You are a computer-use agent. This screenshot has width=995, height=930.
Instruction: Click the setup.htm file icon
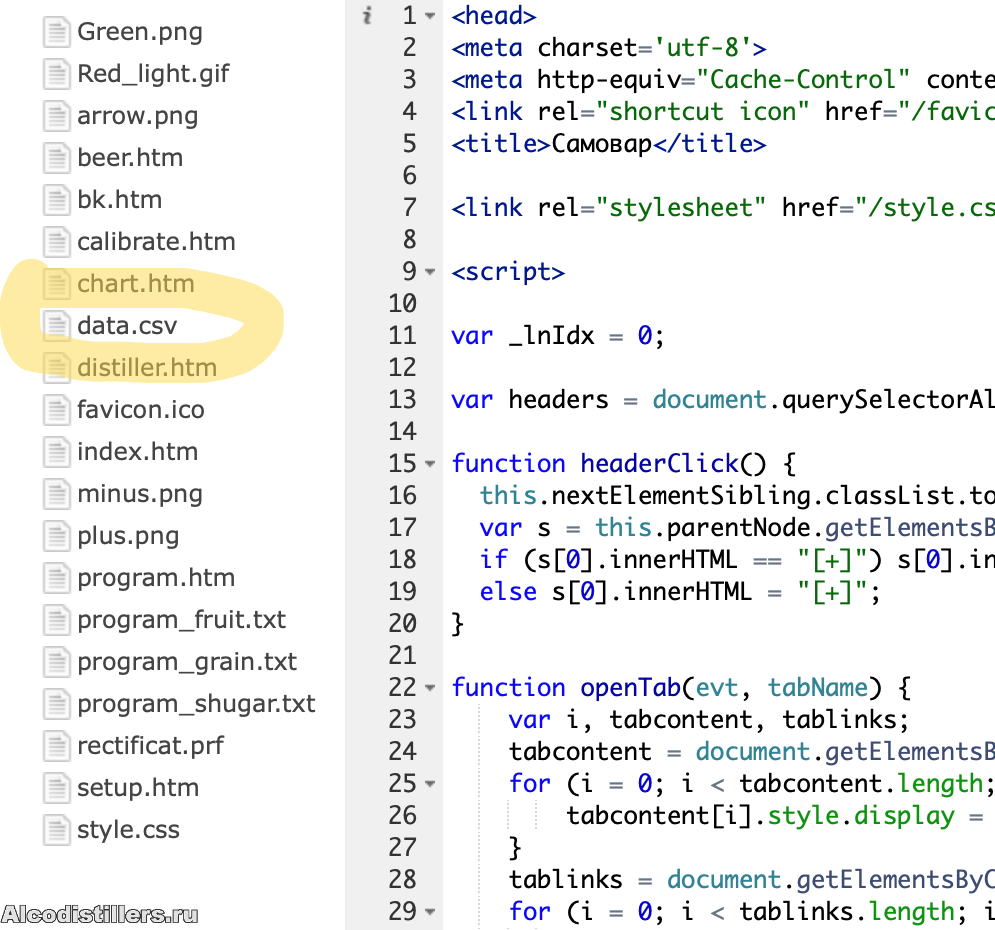[x=56, y=788]
